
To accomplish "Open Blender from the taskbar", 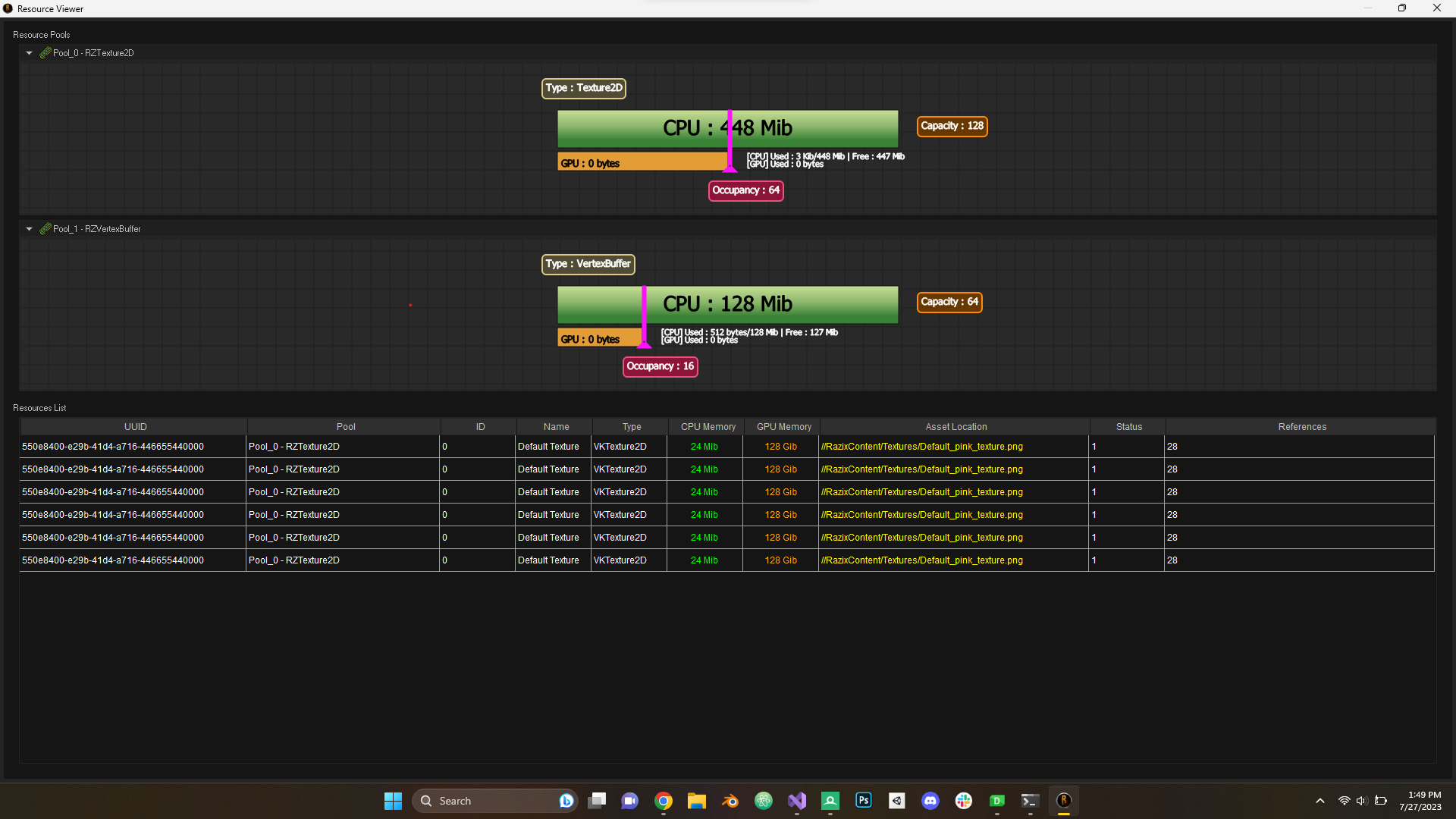I will point(730,801).
